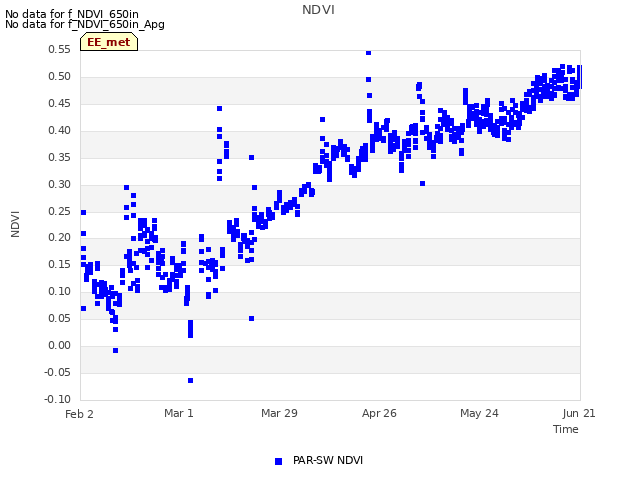Click the May 24 x-axis tick label

point(479,413)
